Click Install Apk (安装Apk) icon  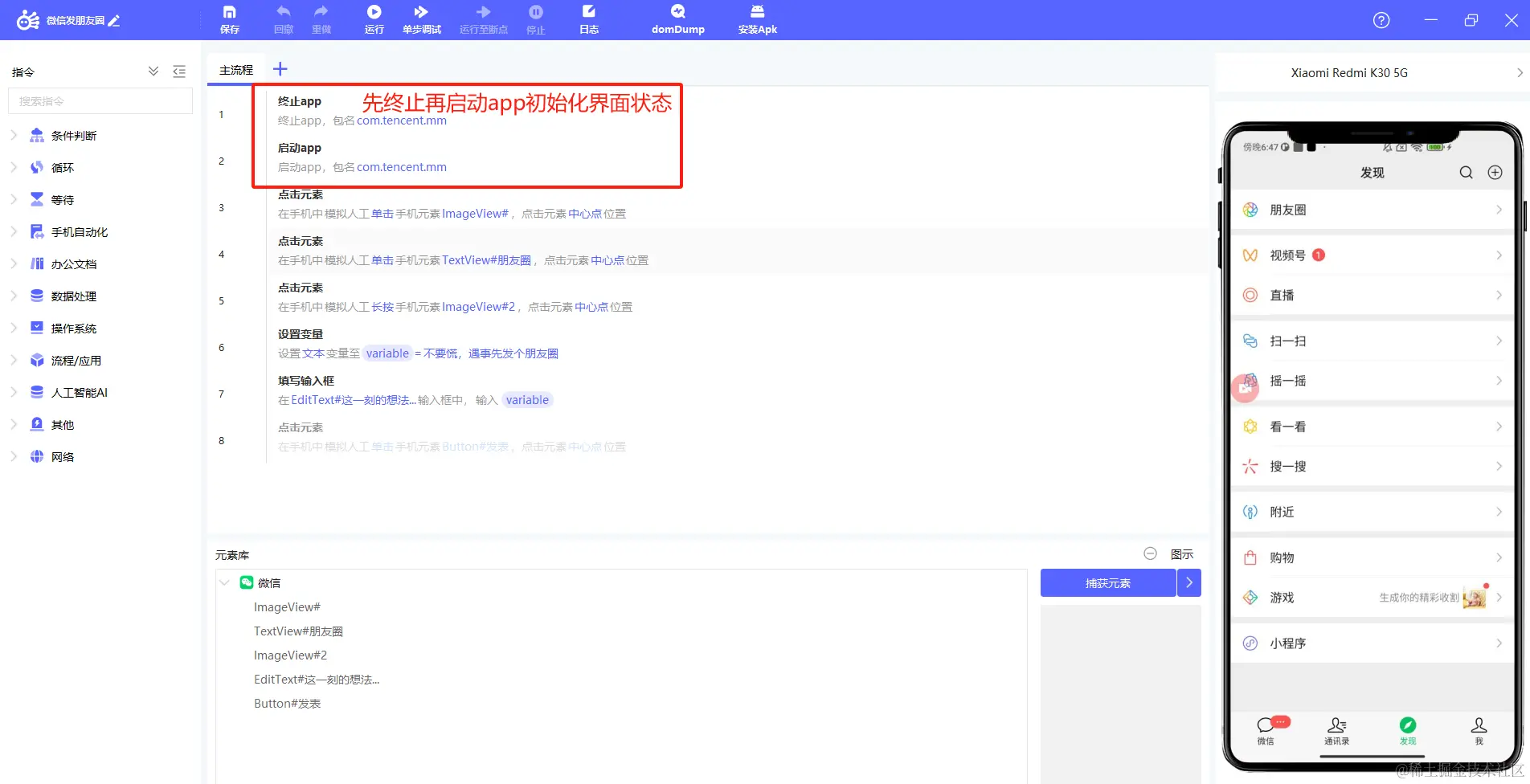pos(758,19)
